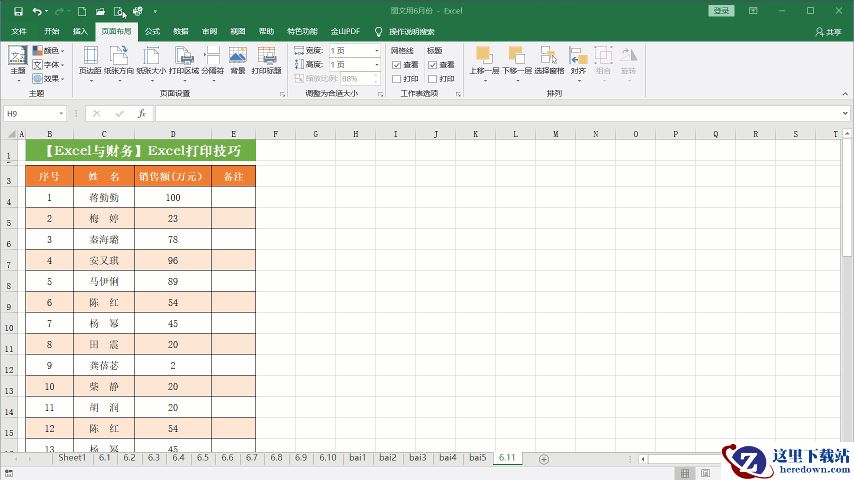Toggle Gridlines Print (网格线 打印) checkbox
Viewport: 854px width, 480px height.
coord(396,79)
